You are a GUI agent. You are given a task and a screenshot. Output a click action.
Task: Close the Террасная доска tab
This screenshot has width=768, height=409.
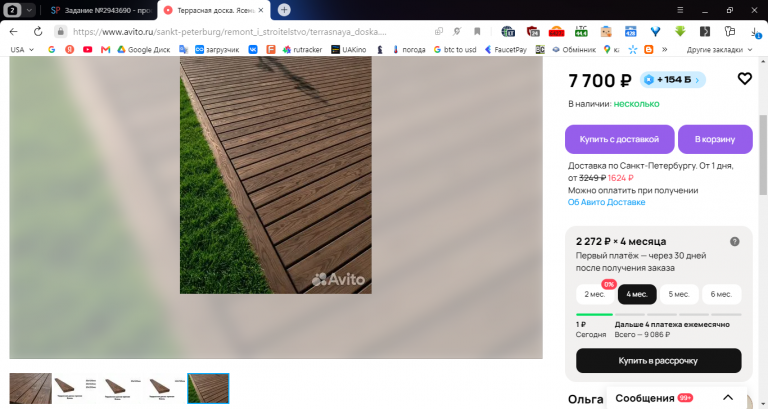[261, 10]
